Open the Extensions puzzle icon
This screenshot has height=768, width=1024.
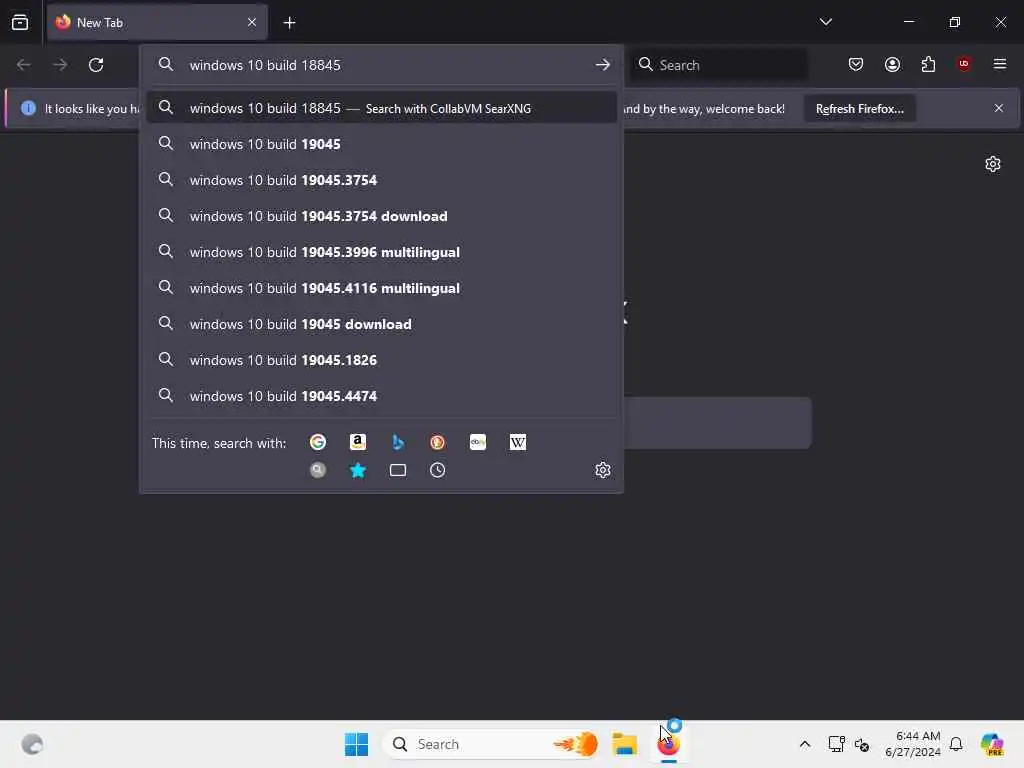tap(928, 65)
